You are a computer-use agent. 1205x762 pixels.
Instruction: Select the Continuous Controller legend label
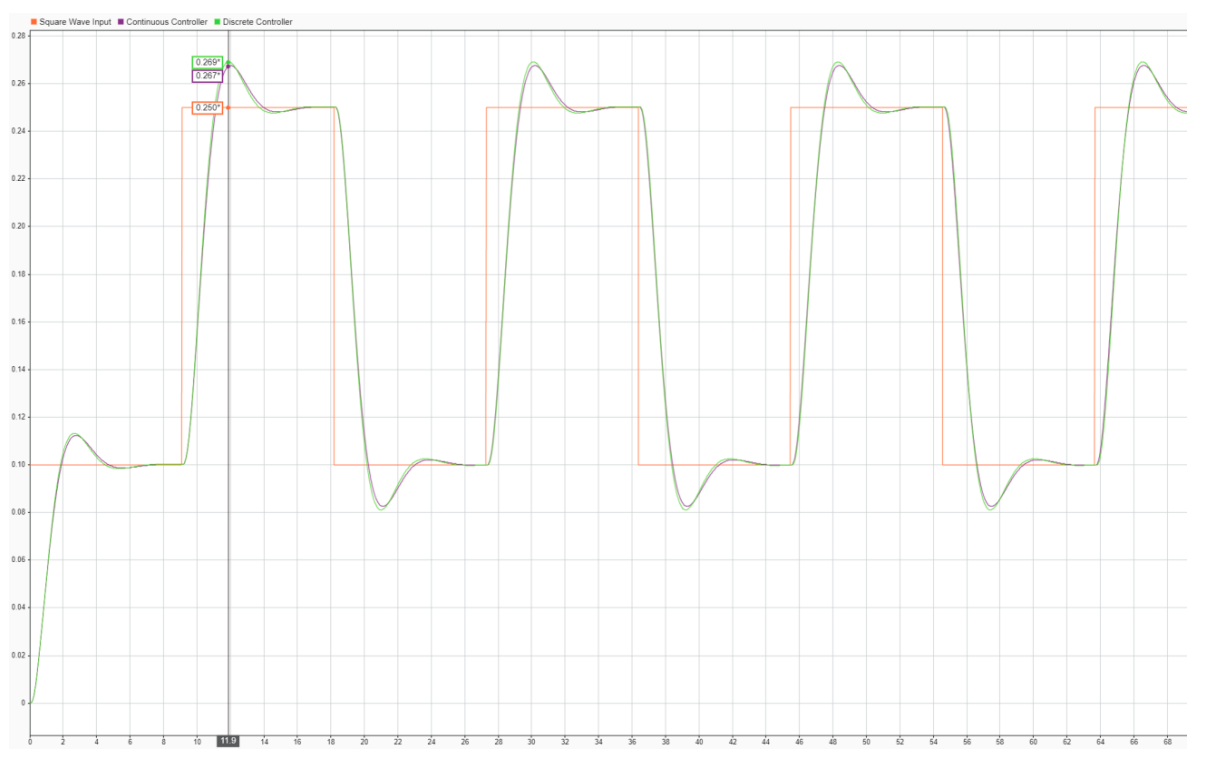(166, 21)
